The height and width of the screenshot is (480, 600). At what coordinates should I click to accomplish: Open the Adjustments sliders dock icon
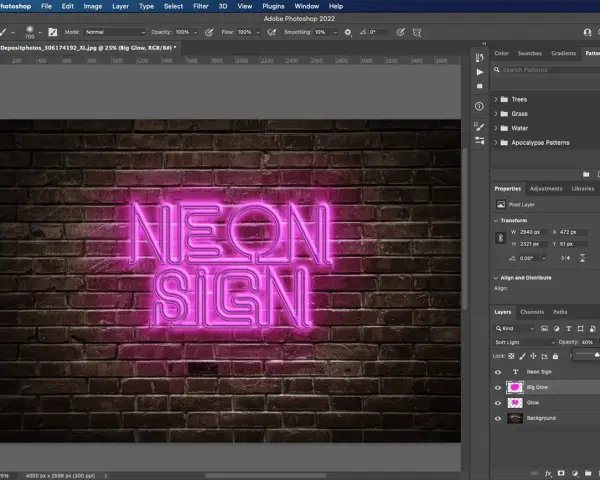click(x=479, y=140)
